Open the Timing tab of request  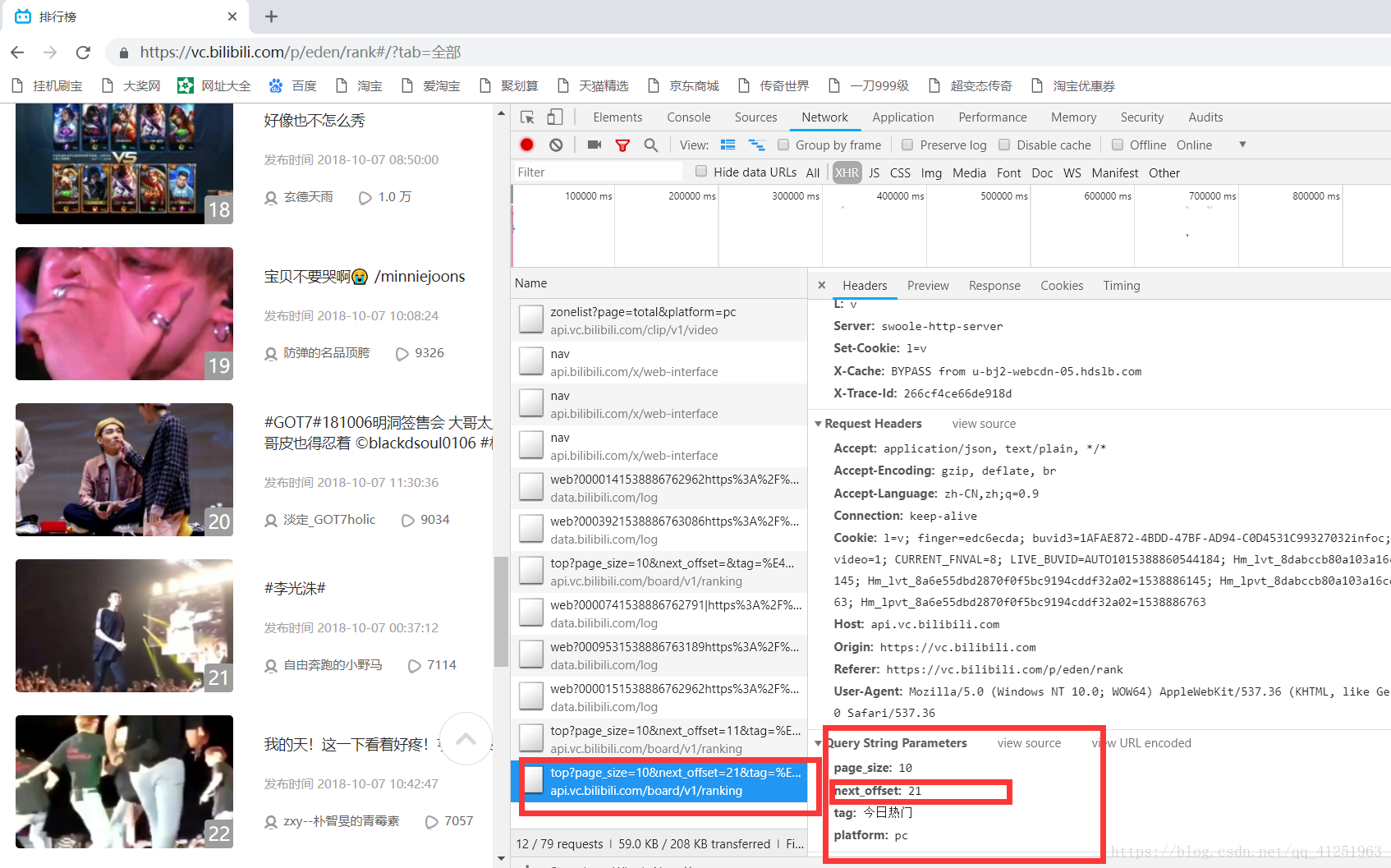[x=1122, y=286]
